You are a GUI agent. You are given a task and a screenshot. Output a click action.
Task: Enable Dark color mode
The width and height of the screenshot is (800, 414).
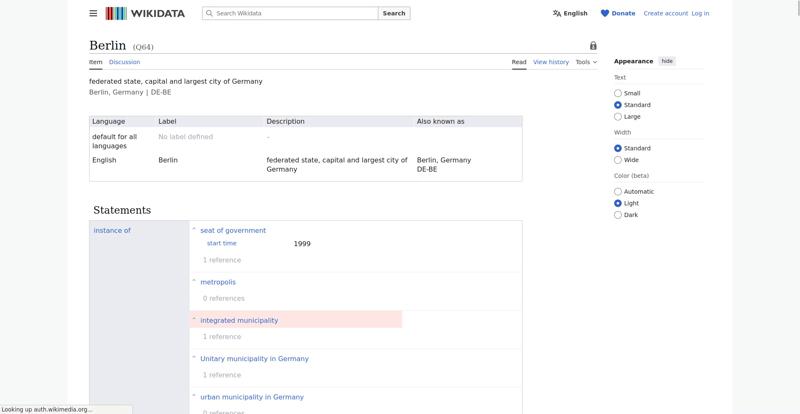[618, 215]
